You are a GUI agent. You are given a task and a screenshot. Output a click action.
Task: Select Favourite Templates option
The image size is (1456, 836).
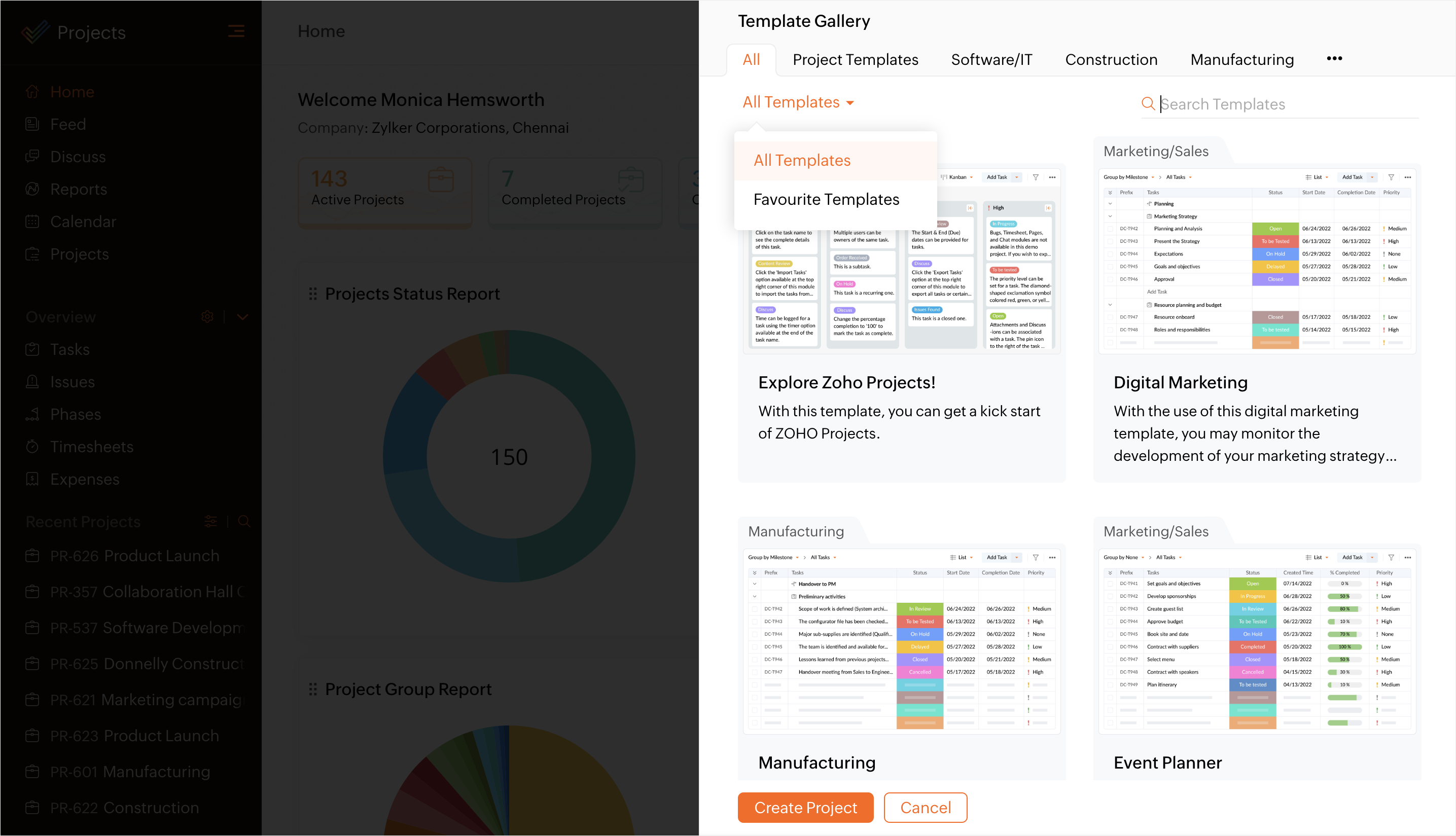click(x=826, y=199)
